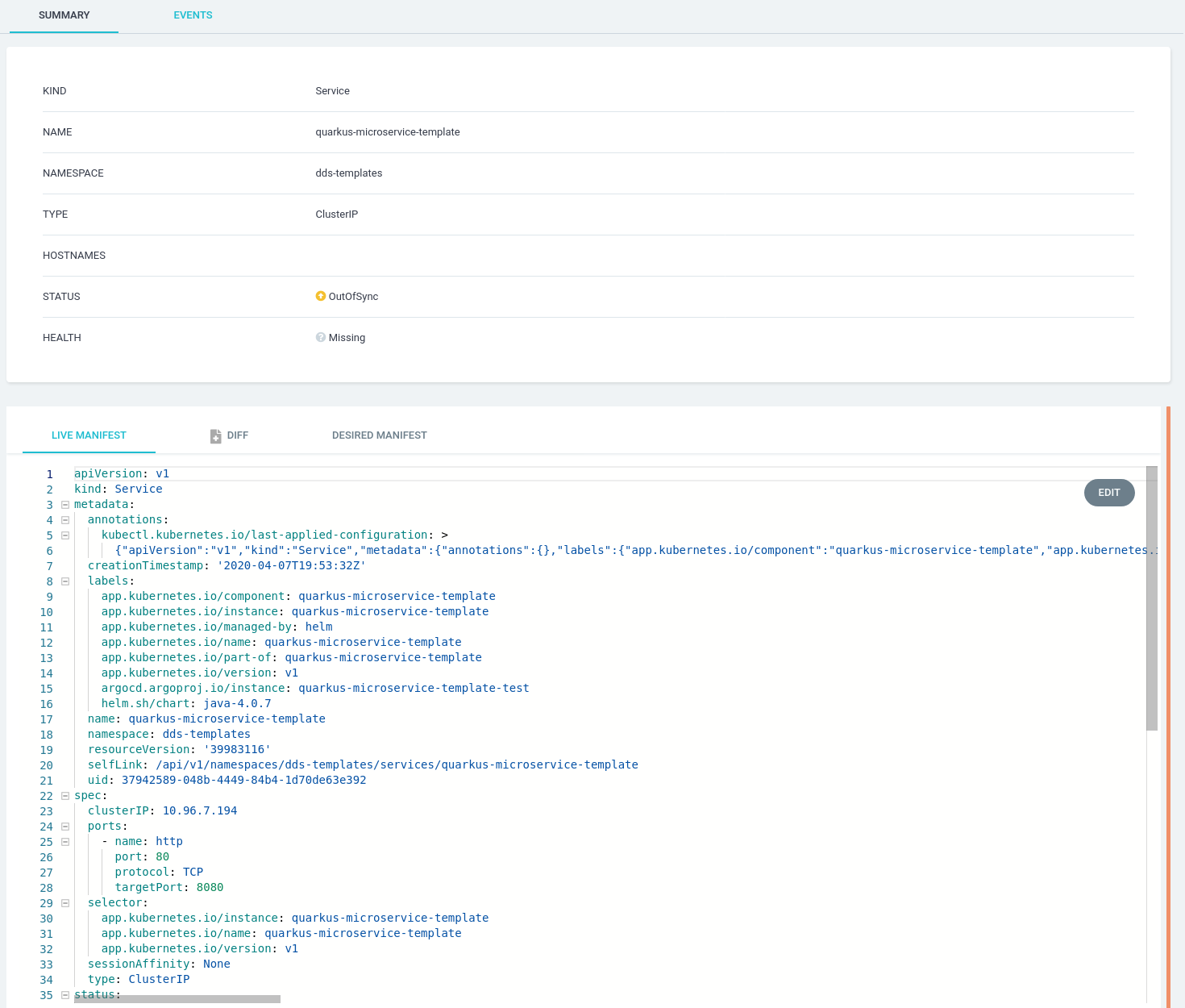Open the DIFF tab
This screenshot has width=1185, height=1008.
229,435
